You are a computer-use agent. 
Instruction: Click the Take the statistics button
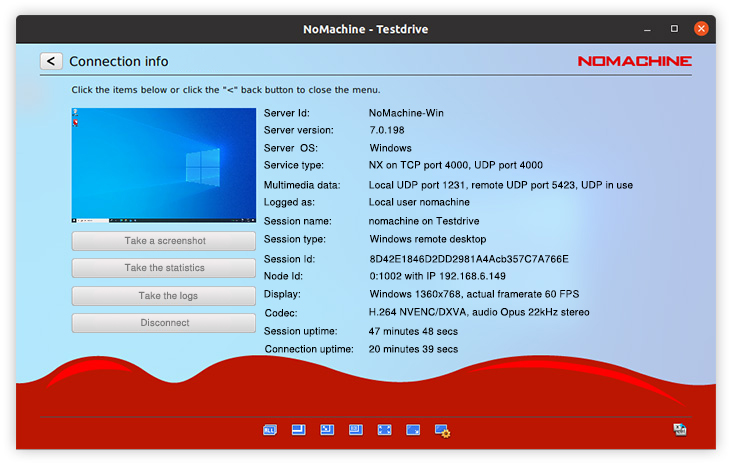(164, 268)
